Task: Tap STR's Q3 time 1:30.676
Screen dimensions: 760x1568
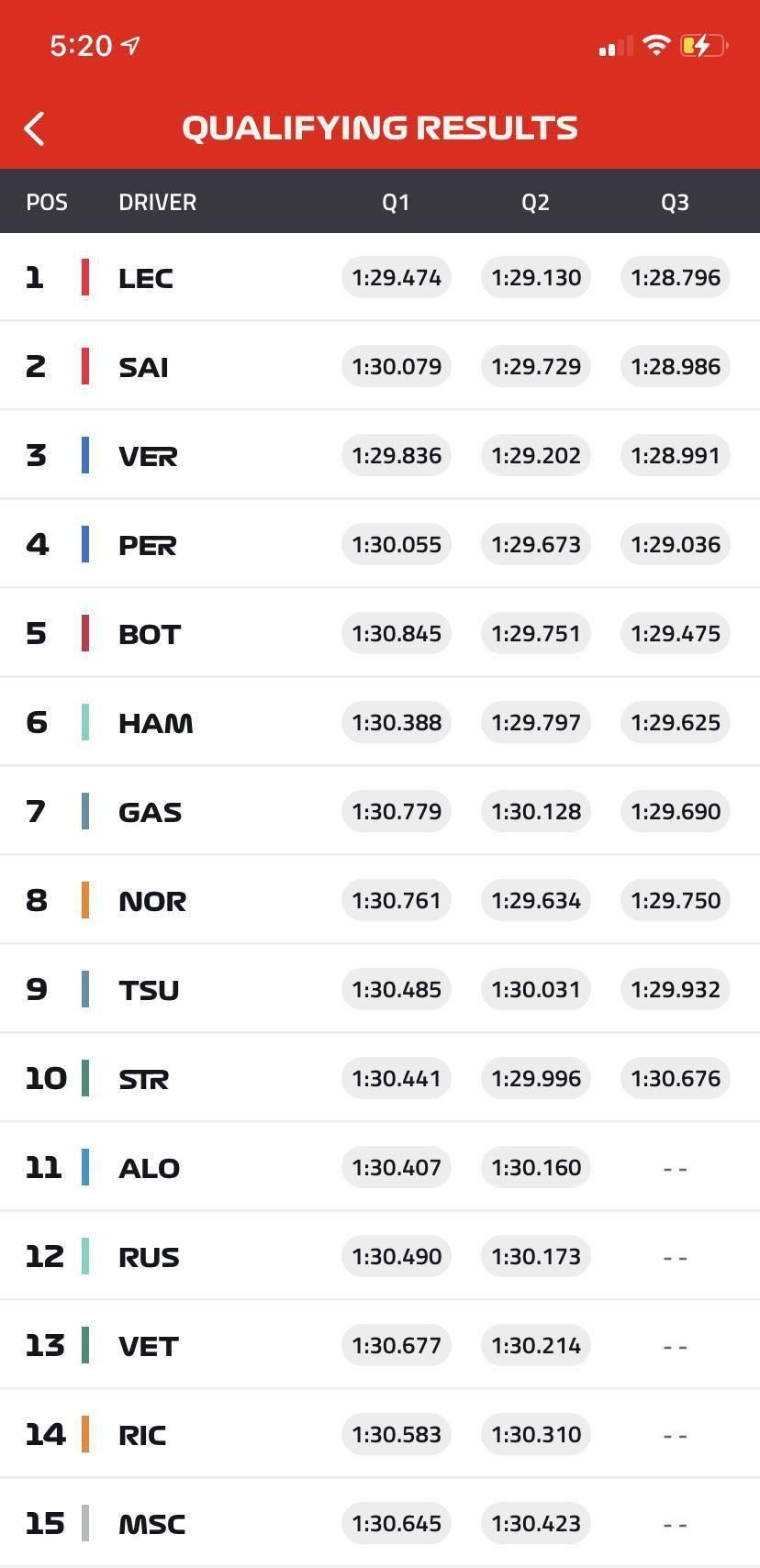Action: tap(676, 1078)
